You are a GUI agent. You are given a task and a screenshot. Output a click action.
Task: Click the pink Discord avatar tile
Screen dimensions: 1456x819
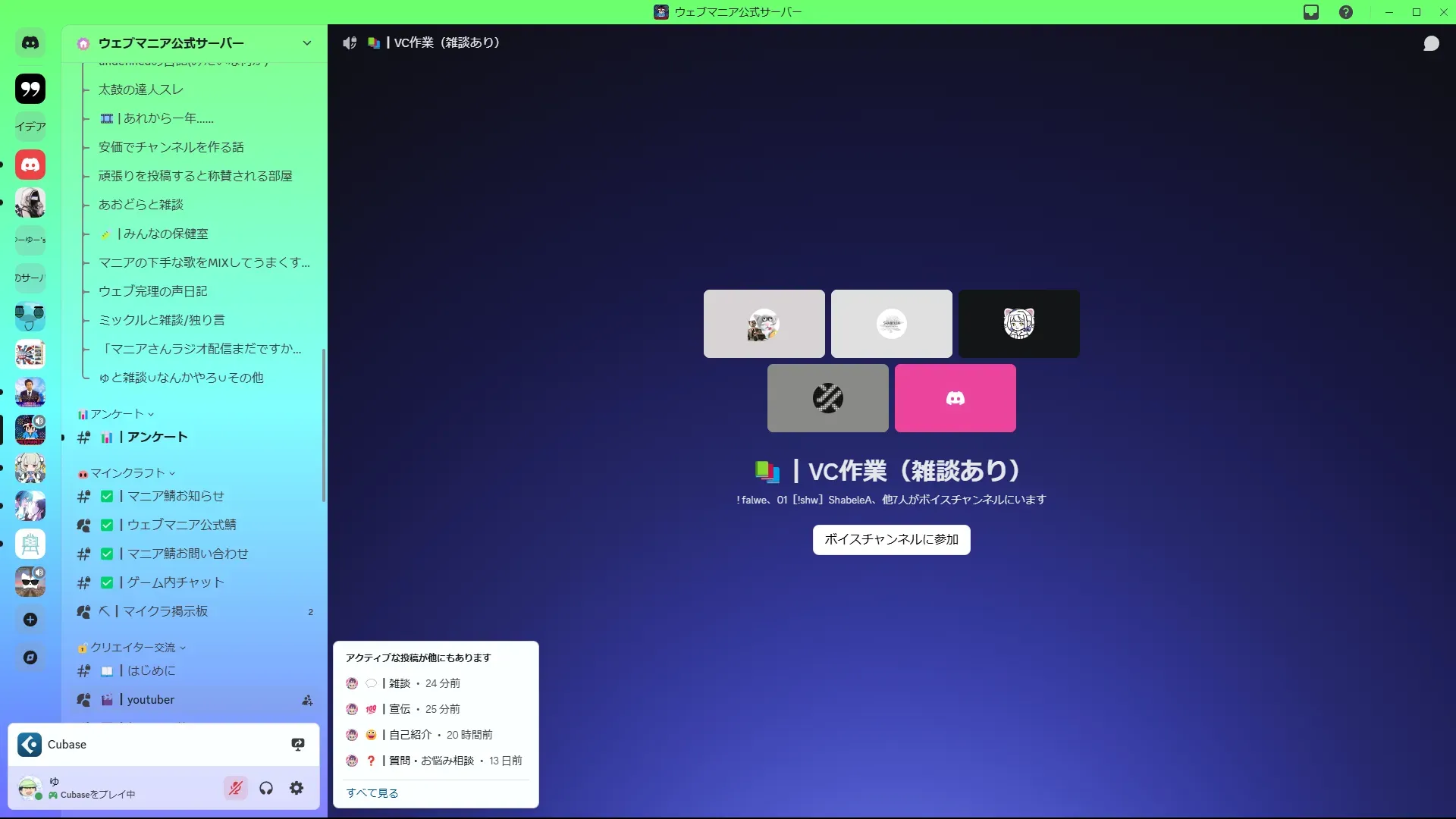(x=955, y=398)
